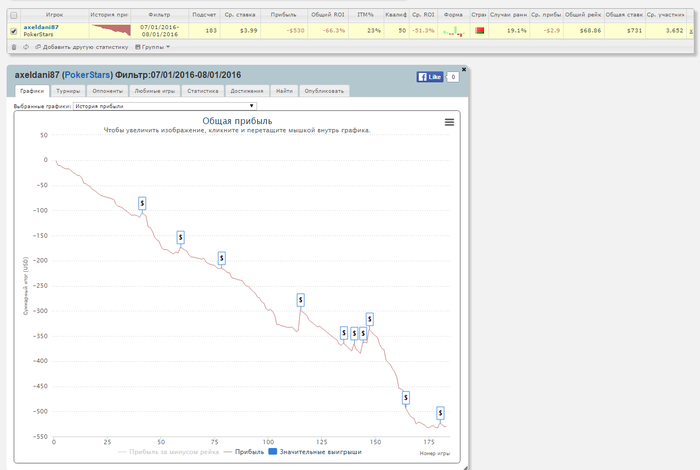
Task: Toggle the select-all checkbox in table header
Action: click(14, 16)
